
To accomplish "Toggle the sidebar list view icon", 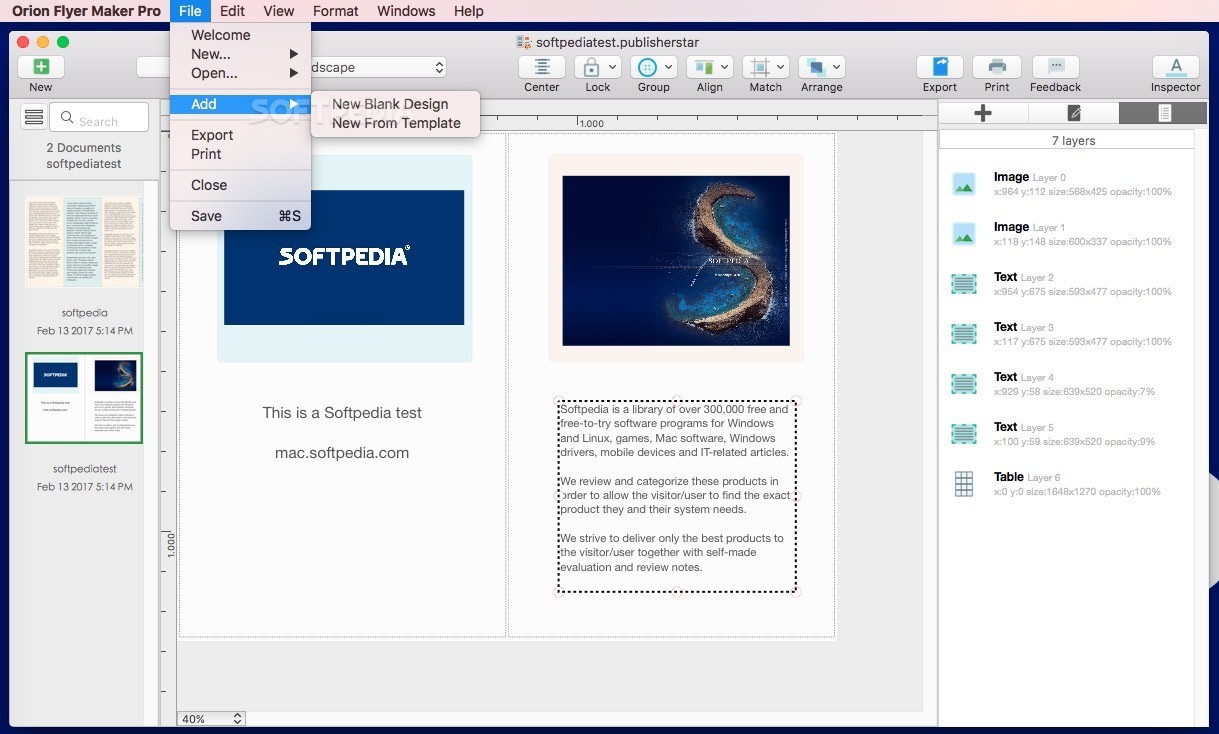I will (34, 117).
